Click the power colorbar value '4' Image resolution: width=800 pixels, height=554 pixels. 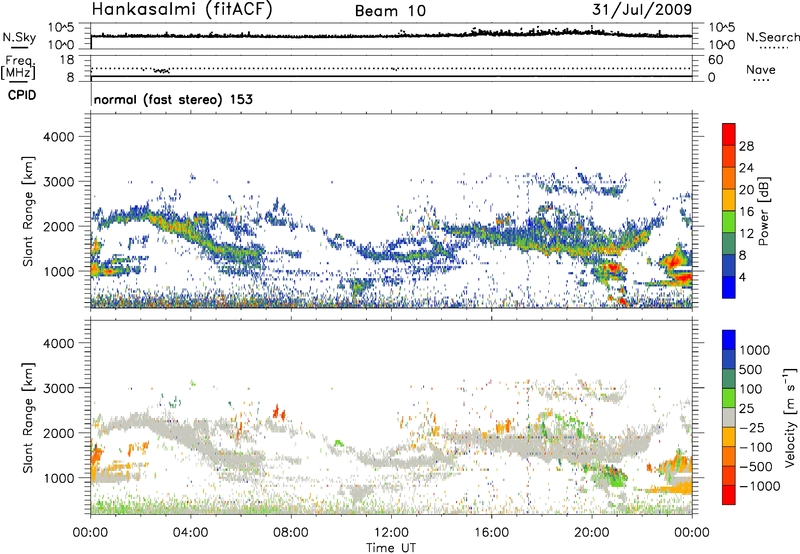[742, 277]
